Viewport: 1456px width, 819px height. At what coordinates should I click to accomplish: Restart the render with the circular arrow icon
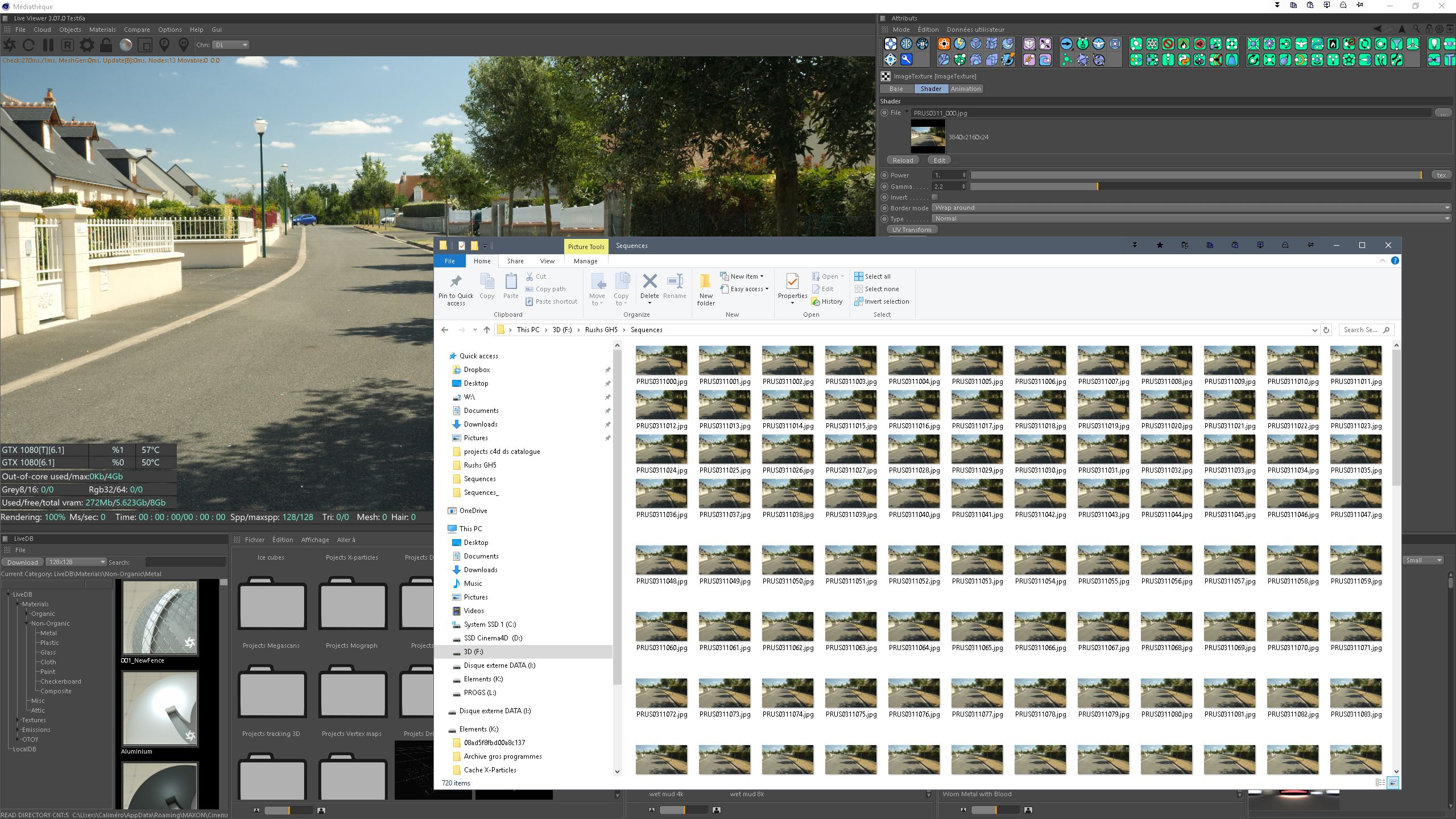click(29, 45)
